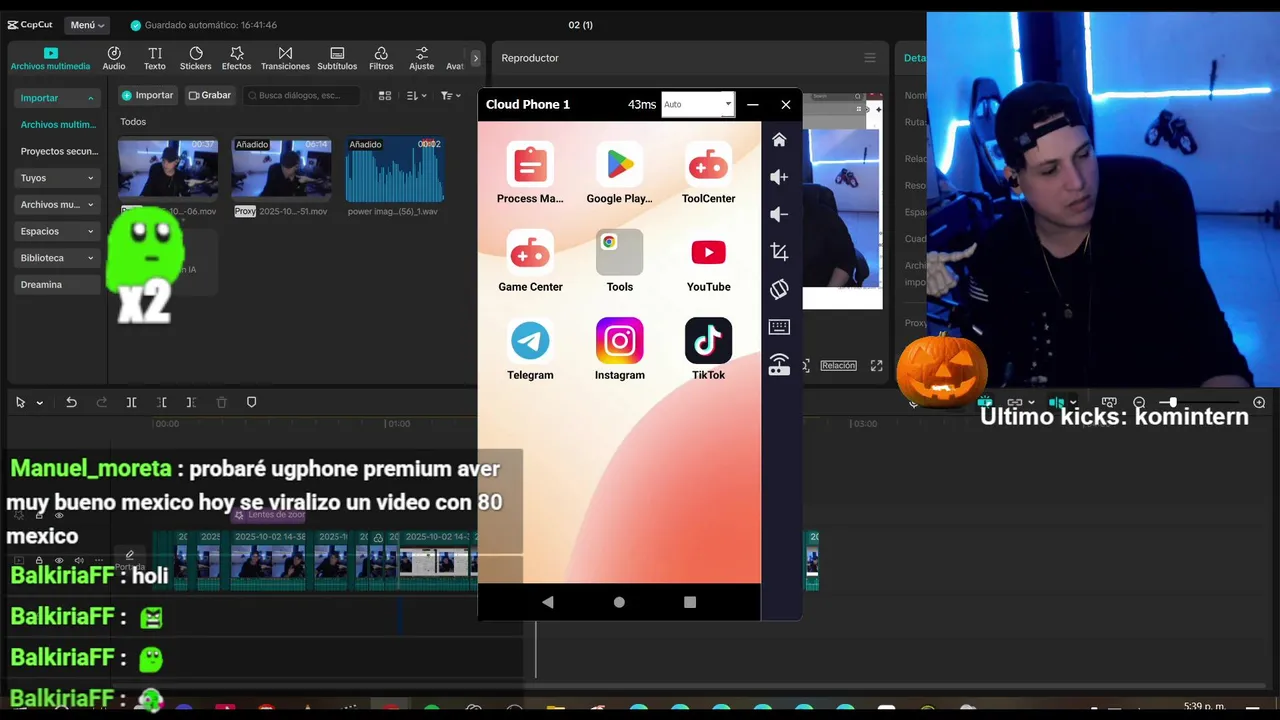Open the media sort dropdown
Image resolution: width=1280 pixels, height=720 pixels.
[417, 95]
